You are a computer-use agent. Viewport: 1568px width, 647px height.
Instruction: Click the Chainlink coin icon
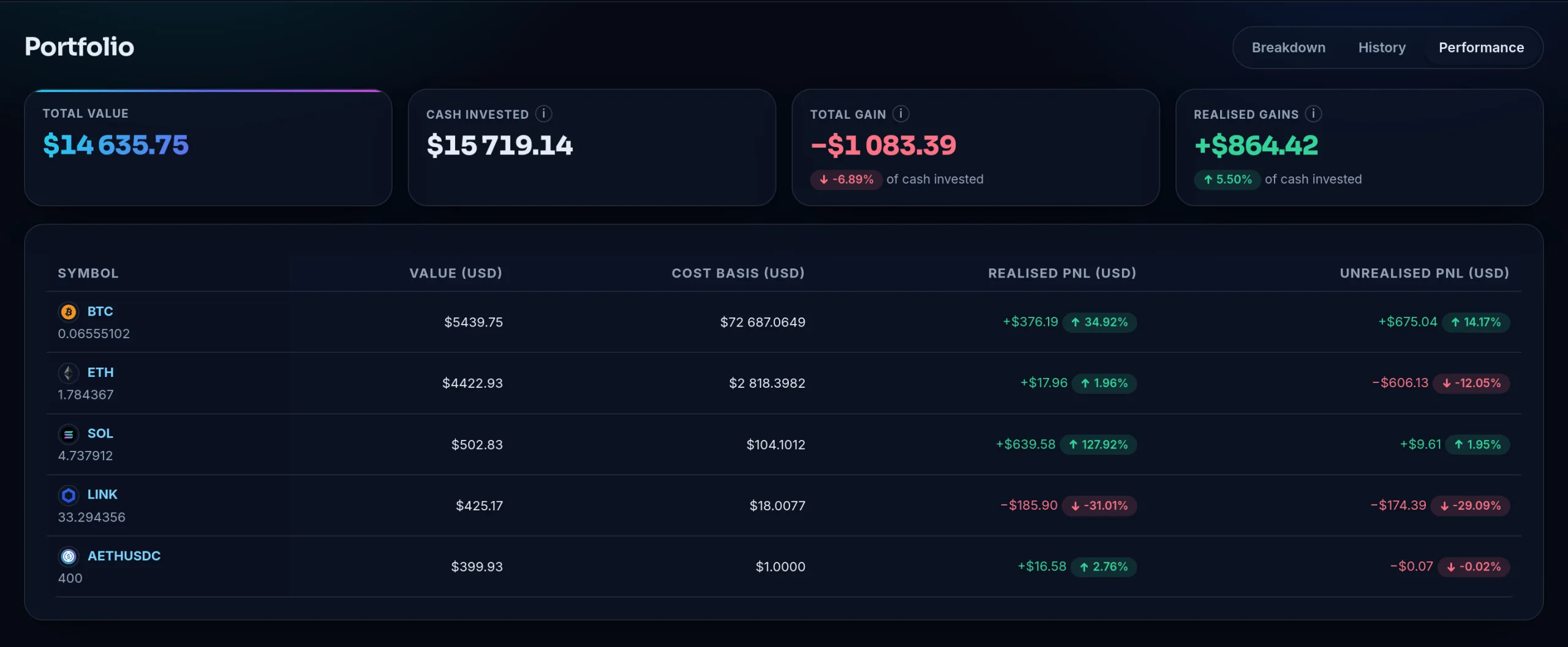(69, 494)
